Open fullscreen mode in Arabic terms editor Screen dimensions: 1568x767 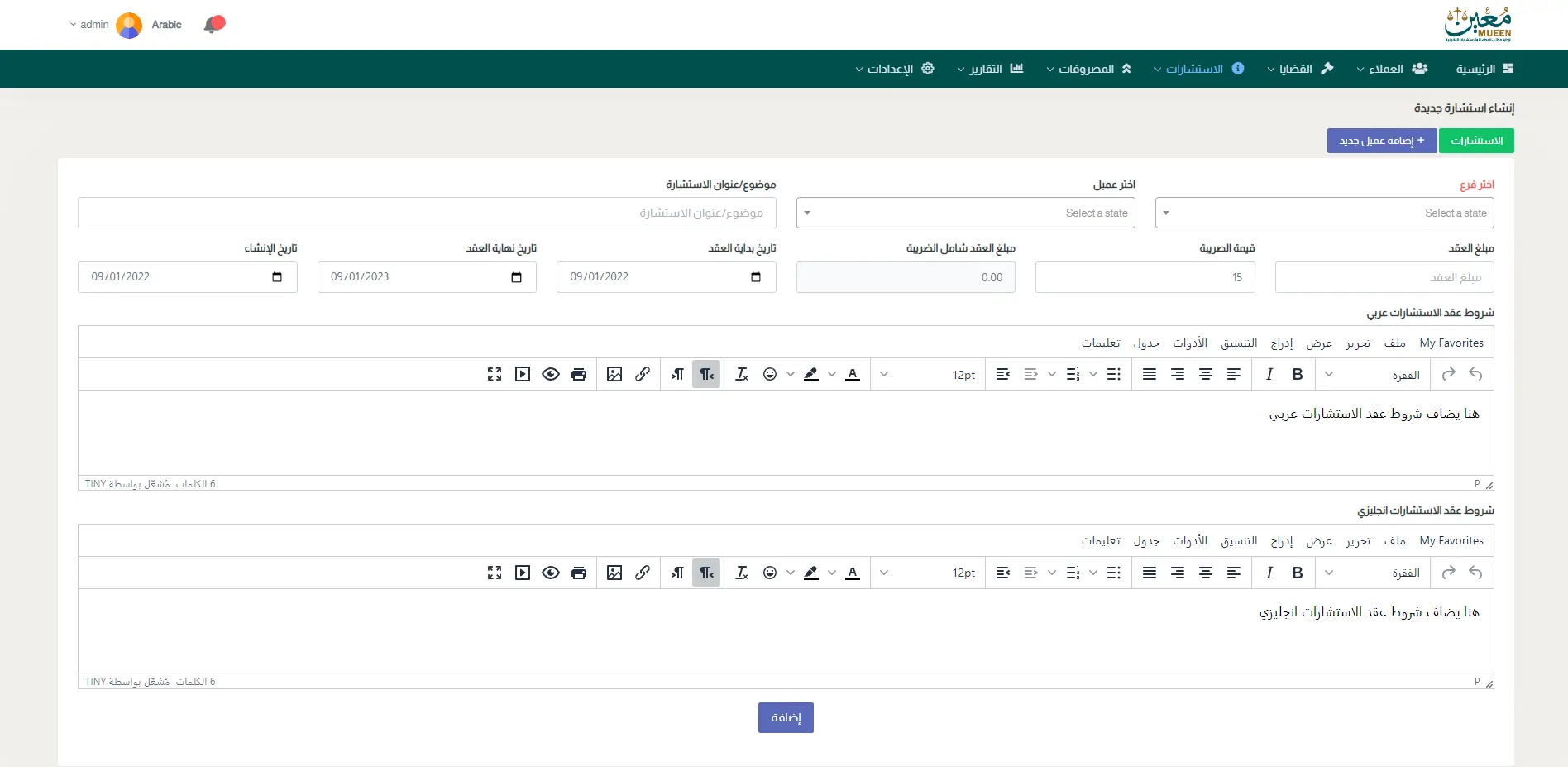(495, 375)
